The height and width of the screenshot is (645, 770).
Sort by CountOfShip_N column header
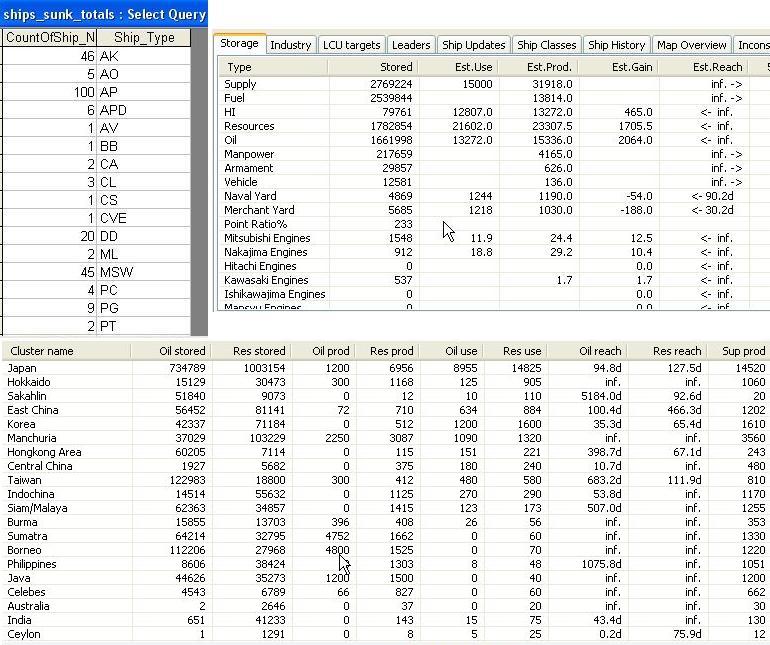[x=50, y=37]
